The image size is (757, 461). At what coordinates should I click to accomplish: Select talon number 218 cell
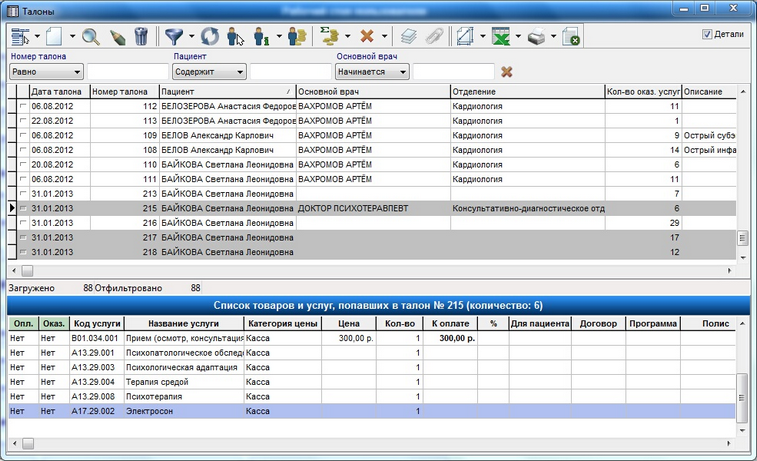(x=125, y=252)
